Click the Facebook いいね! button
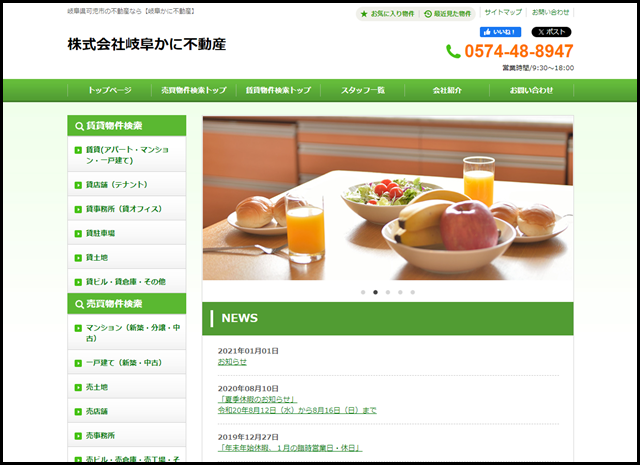This screenshot has width=640, height=465. coord(500,32)
